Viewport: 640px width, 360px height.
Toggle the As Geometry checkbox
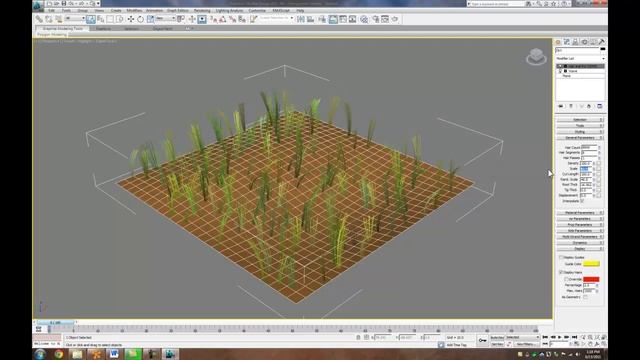(585, 297)
